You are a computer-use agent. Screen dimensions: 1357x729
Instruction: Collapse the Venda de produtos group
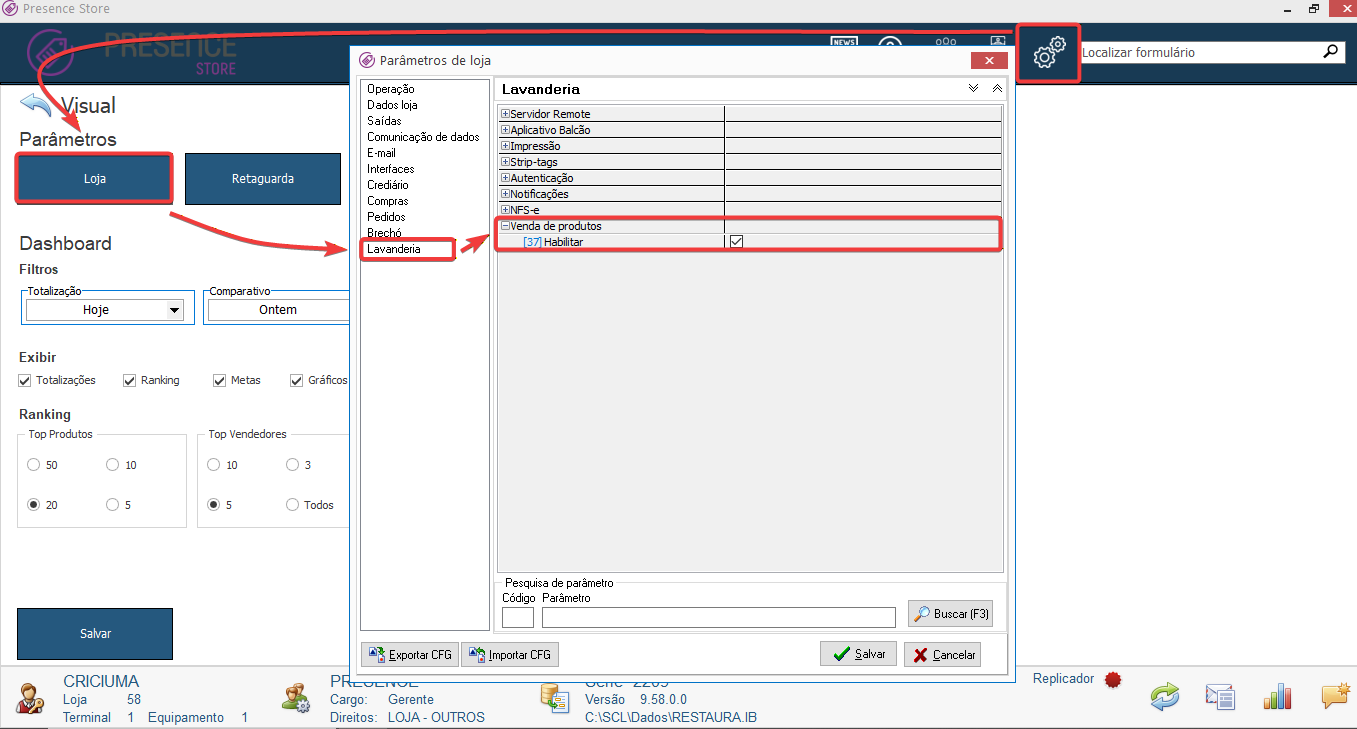click(505, 226)
